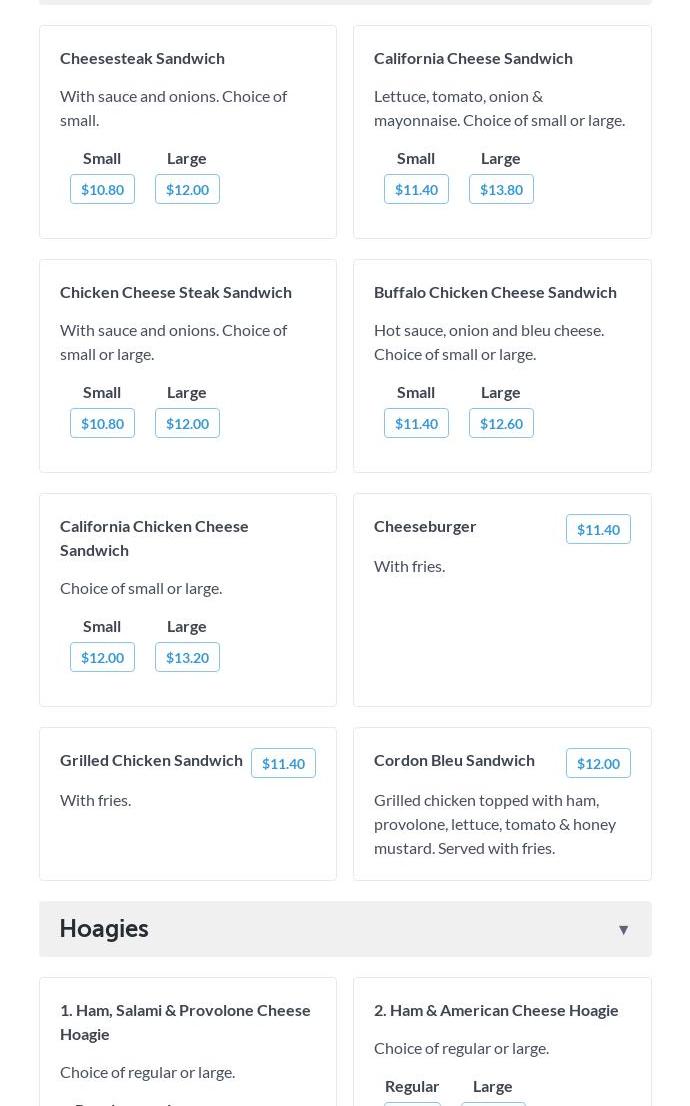The image size is (690, 1106).
Task: Collapse the Hoagies section arrow
Action: tap(623, 930)
